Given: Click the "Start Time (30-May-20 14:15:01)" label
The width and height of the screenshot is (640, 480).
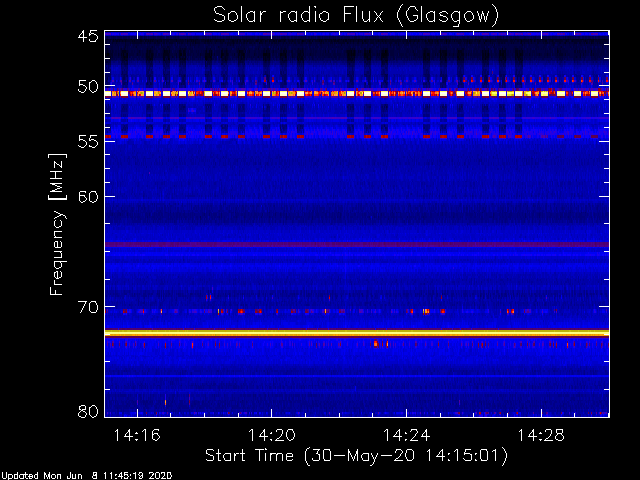Looking at the screenshot, I should click(356, 456).
